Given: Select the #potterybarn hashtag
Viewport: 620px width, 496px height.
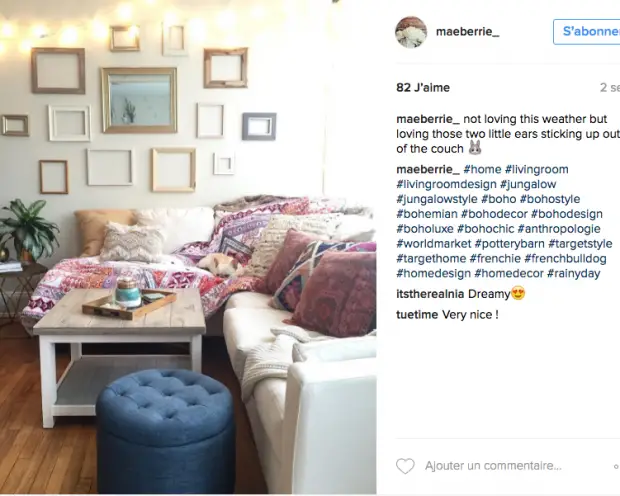Looking at the screenshot, I should tap(510, 244).
